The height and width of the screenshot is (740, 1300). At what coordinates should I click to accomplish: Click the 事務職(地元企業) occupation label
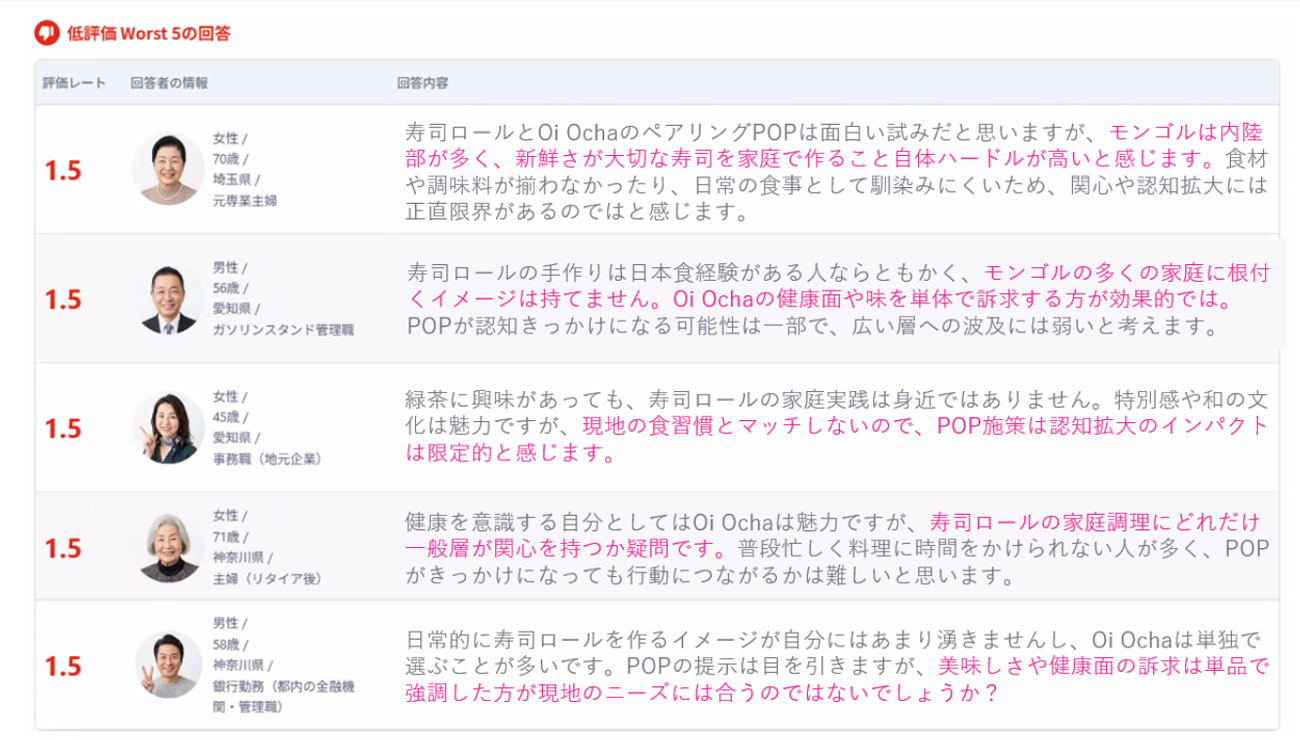pos(267,459)
